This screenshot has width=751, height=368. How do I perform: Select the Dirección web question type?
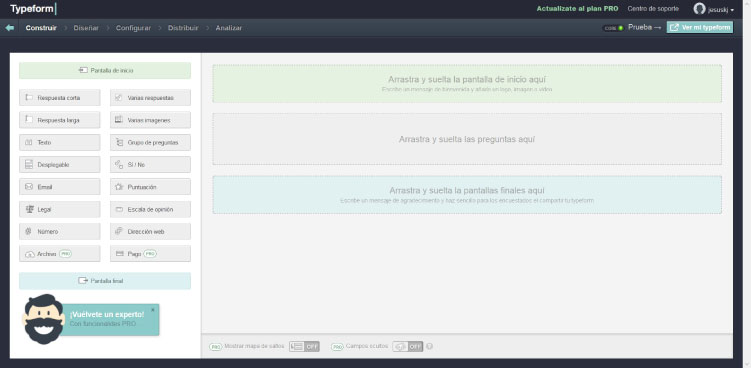(150, 231)
